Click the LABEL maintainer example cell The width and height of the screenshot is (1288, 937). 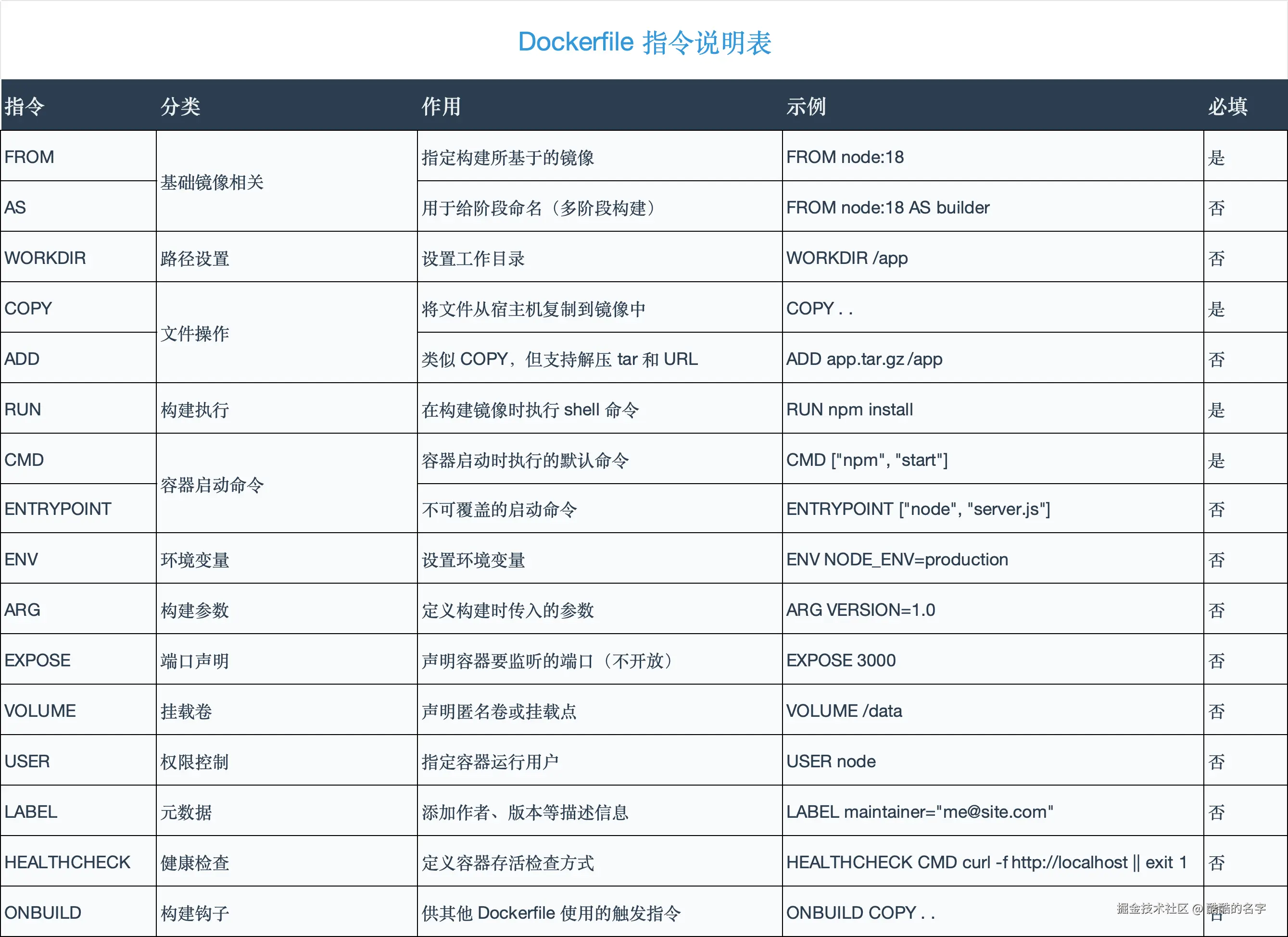tap(919, 812)
